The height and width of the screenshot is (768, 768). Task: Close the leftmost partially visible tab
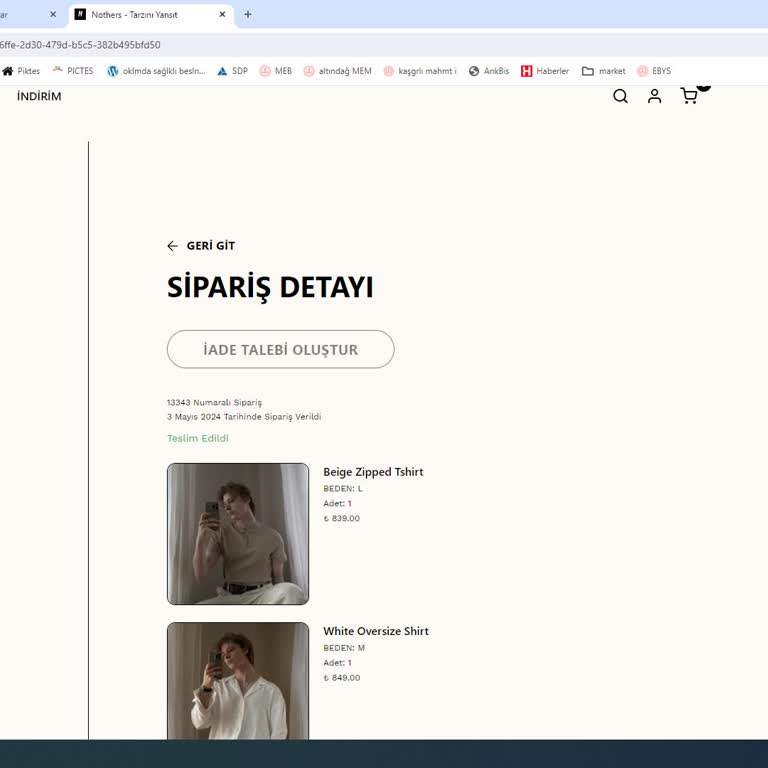point(53,15)
